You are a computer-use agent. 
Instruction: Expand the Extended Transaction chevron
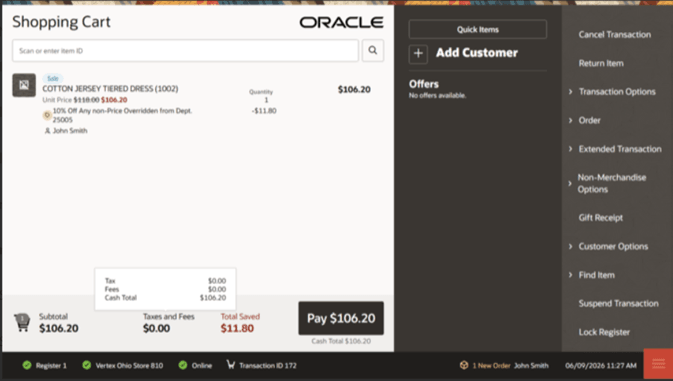(570, 149)
